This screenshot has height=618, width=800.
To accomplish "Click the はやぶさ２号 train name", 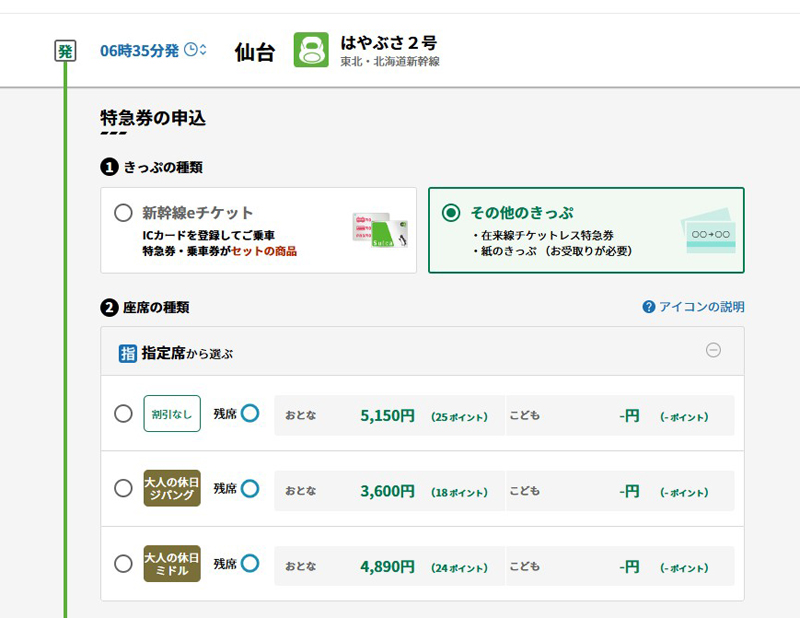I will [x=388, y=44].
